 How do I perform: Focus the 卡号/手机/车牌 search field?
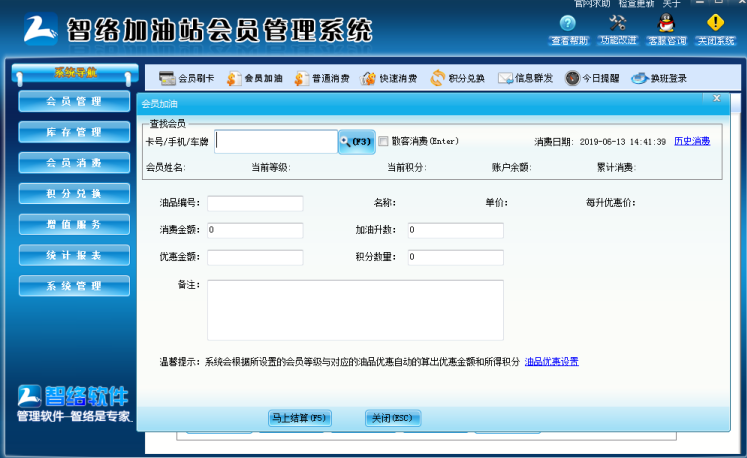click(276, 142)
